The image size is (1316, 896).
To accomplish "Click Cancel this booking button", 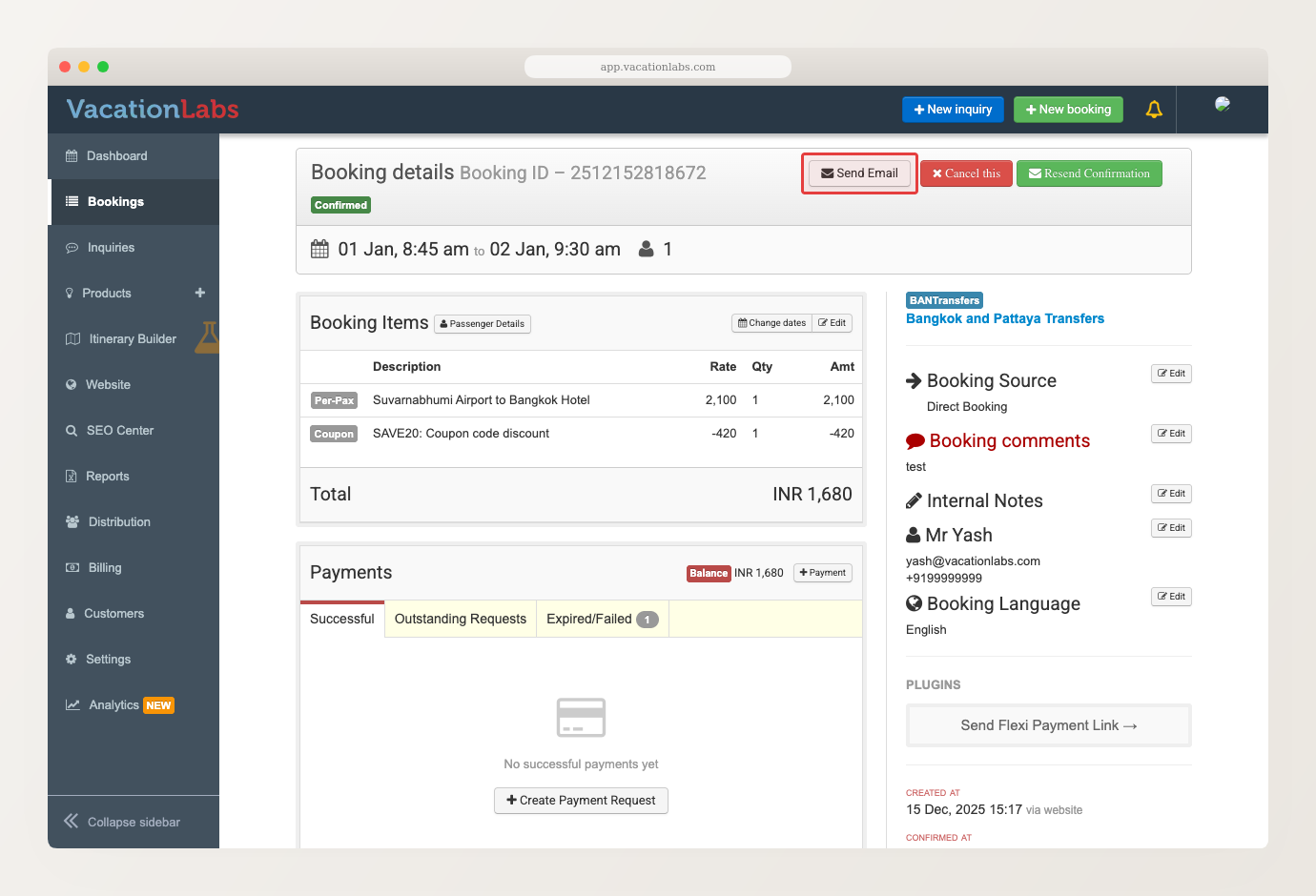I will coord(966,173).
